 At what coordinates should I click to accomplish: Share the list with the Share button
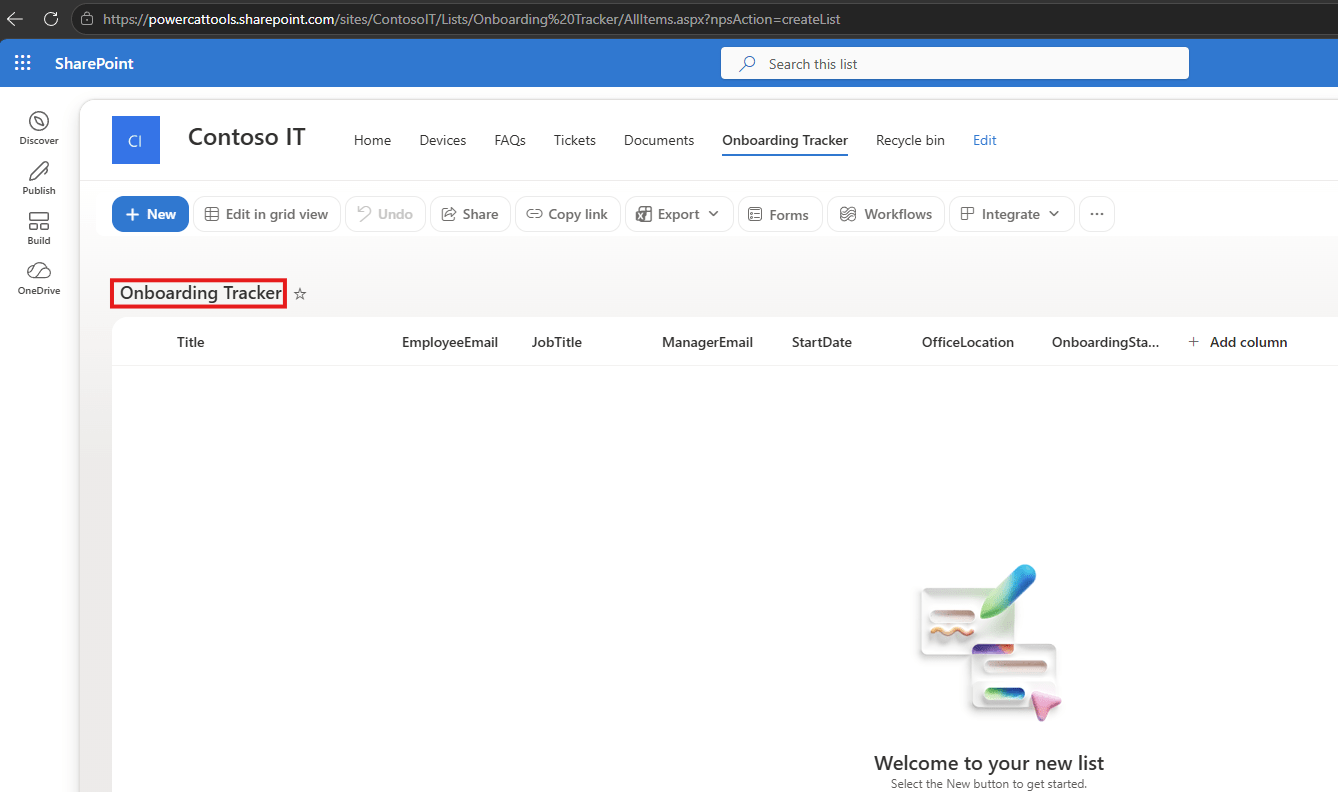click(470, 214)
